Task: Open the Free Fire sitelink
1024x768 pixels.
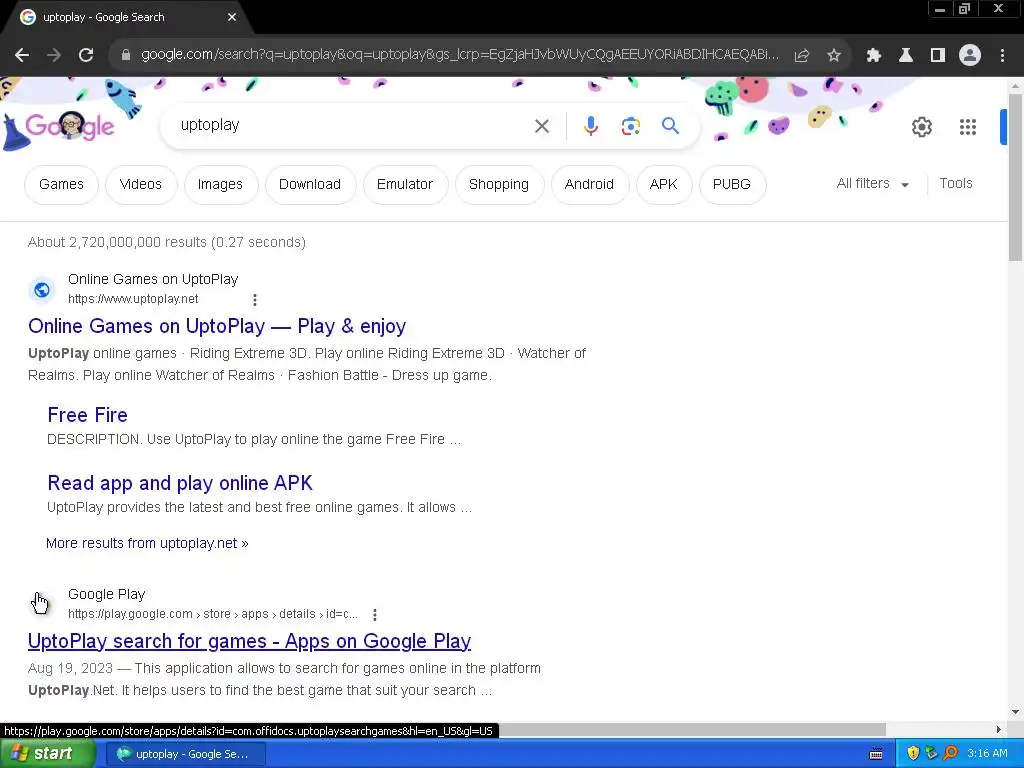Action: coord(88,415)
